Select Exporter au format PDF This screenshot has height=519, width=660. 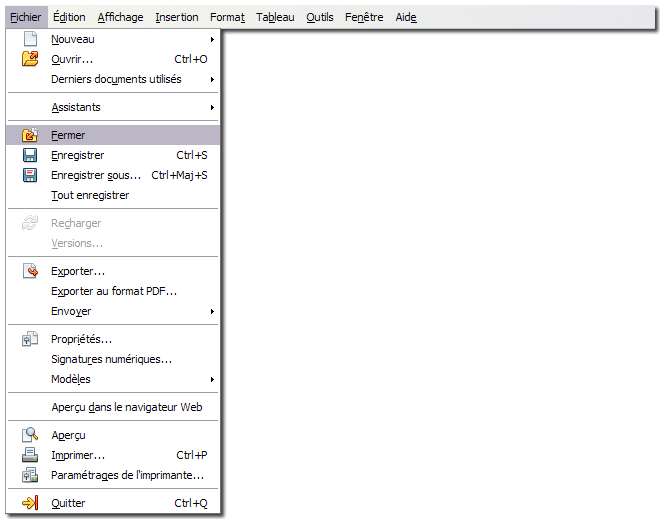click(113, 291)
